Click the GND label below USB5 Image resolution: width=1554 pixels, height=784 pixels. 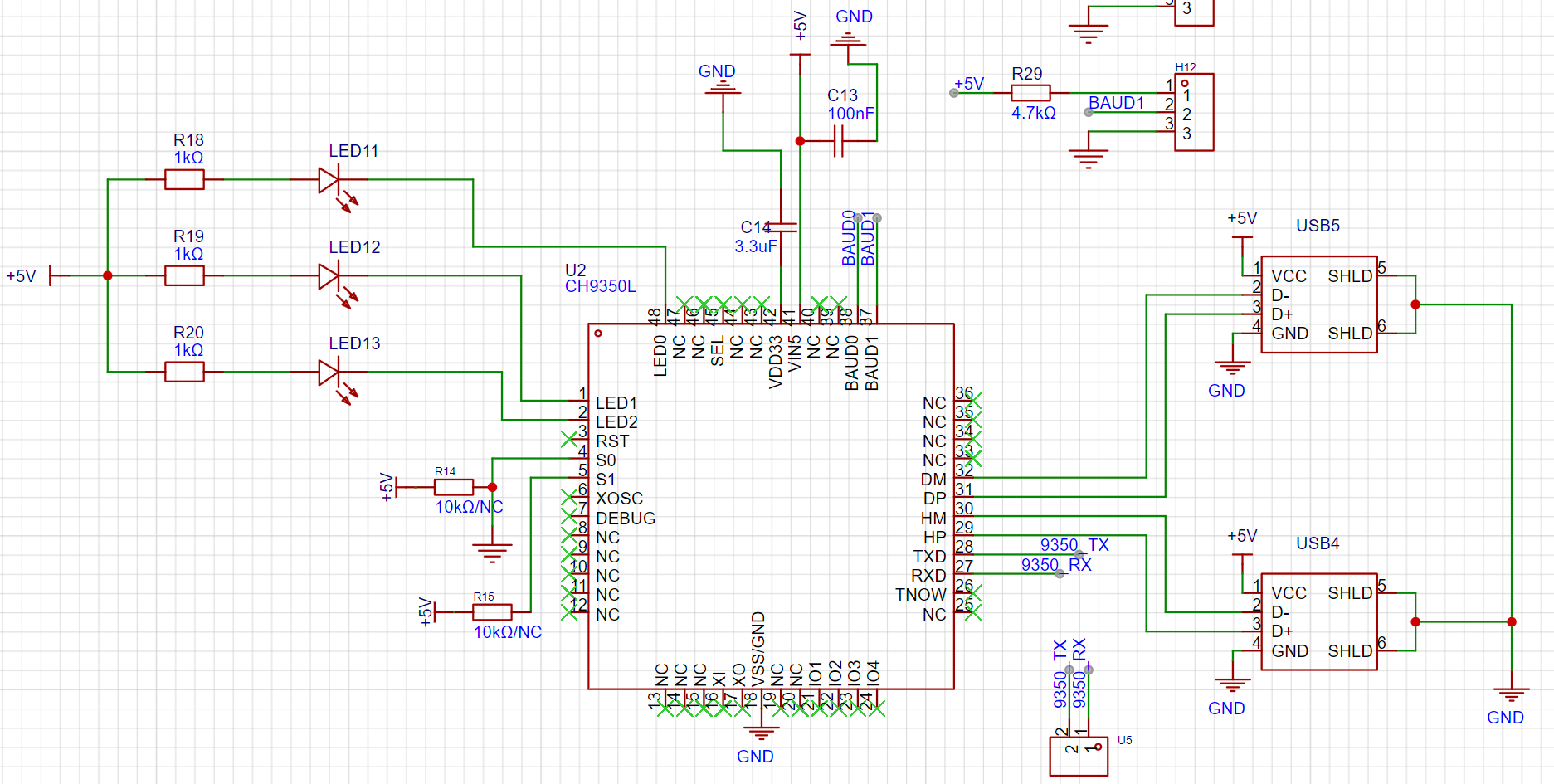[1226, 391]
